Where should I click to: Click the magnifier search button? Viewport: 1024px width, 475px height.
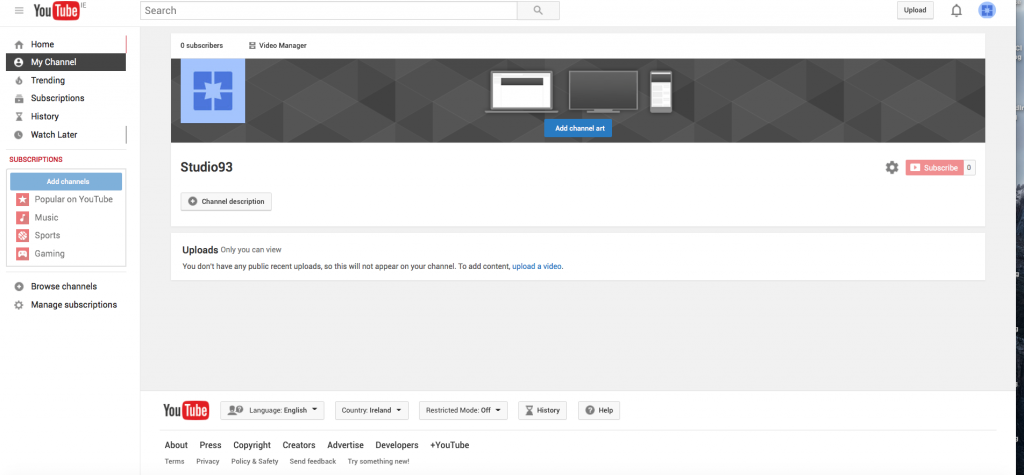click(538, 10)
